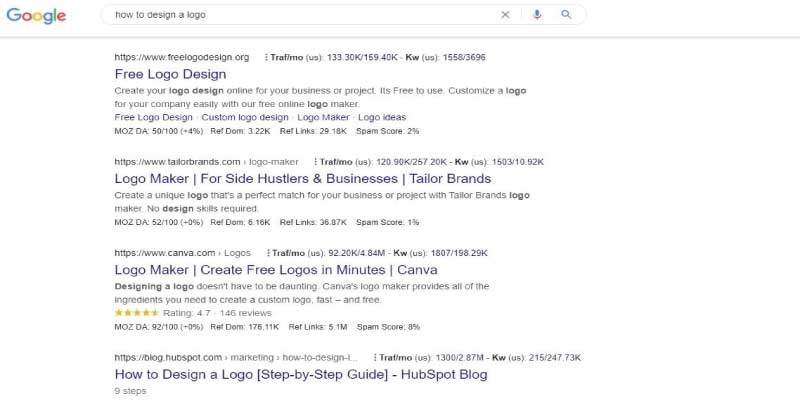Image resolution: width=800 pixels, height=400 pixels.
Task: Open options dots beside canva.com URL
Action: point(268,253)
